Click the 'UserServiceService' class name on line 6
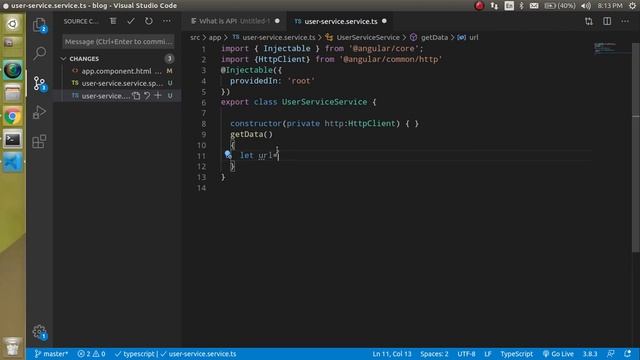This screenshot has width=640, height=360. point(324,102)
